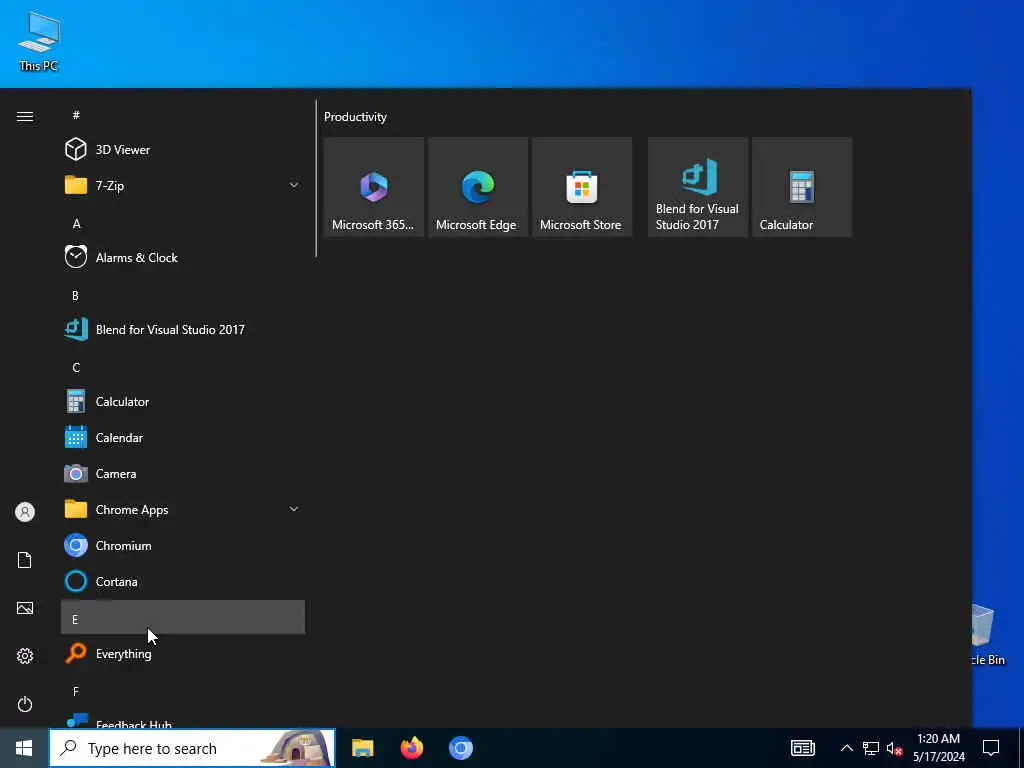The height and width of the screenshot is (768, 1024).
Task: Click the Productivity group title
Action: (355, 117)
